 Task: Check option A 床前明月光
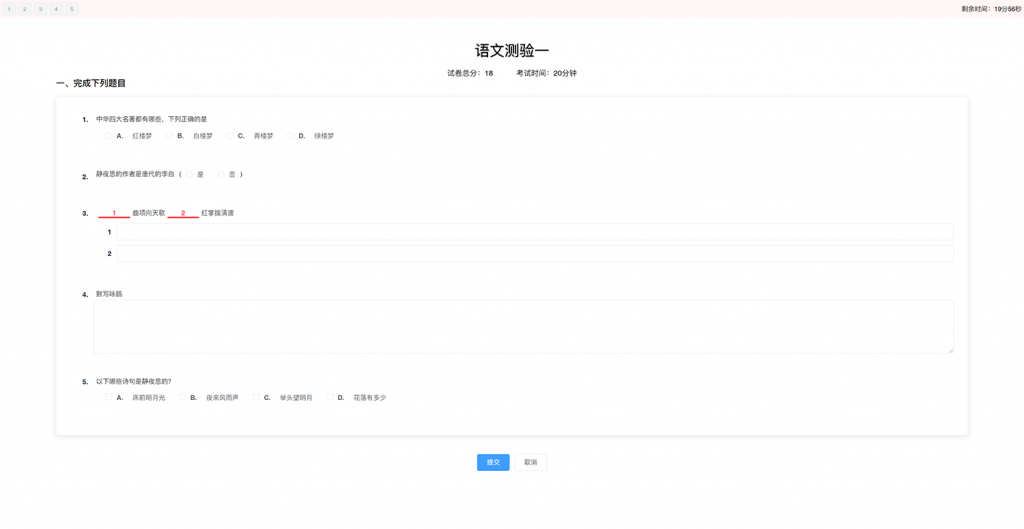click(108, 397)
